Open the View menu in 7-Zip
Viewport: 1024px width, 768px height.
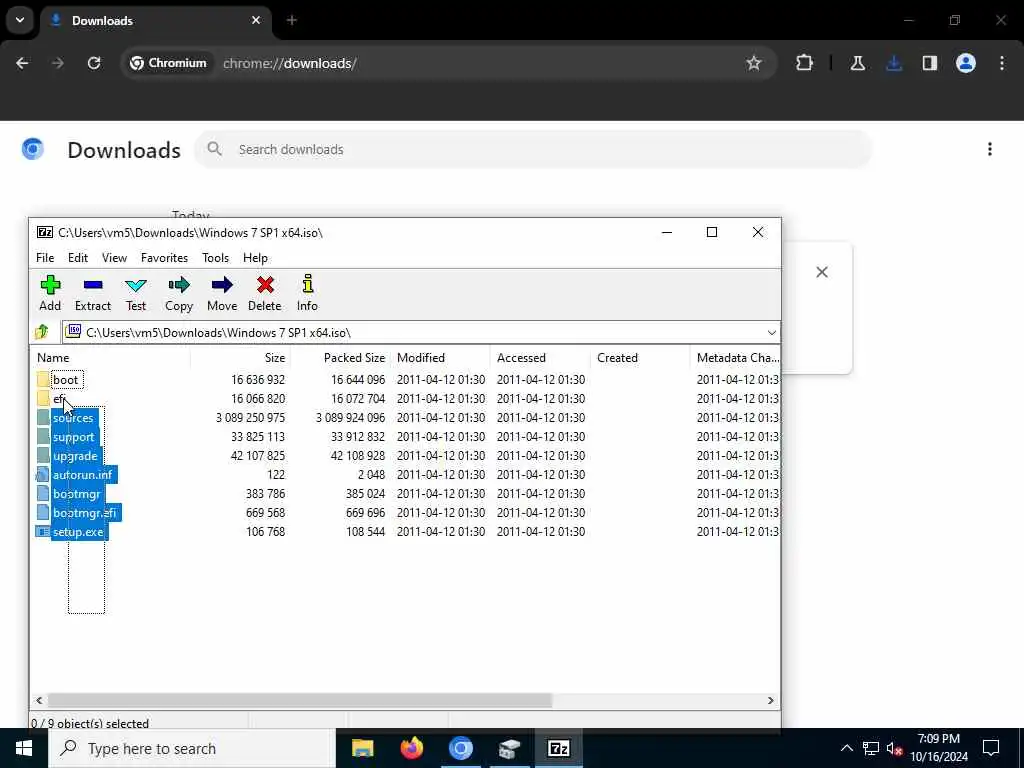click(114, 258)
